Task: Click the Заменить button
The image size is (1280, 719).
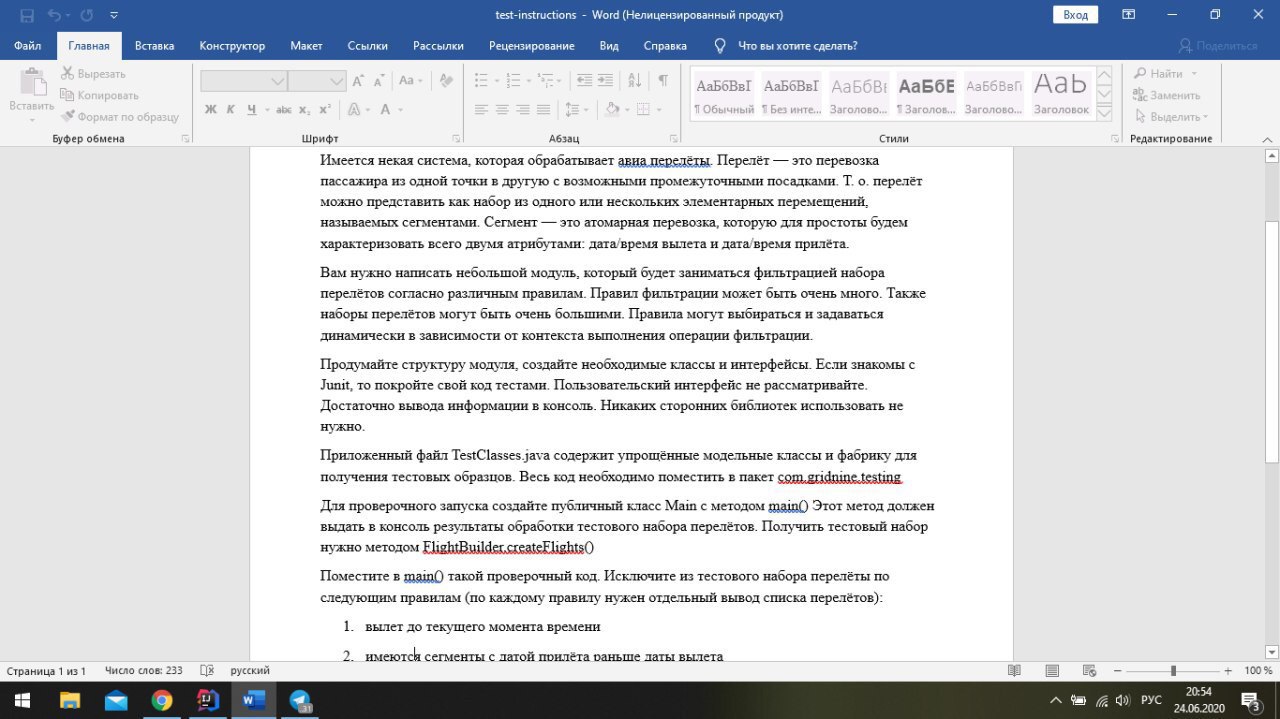Action: [x=1167, y=95]
